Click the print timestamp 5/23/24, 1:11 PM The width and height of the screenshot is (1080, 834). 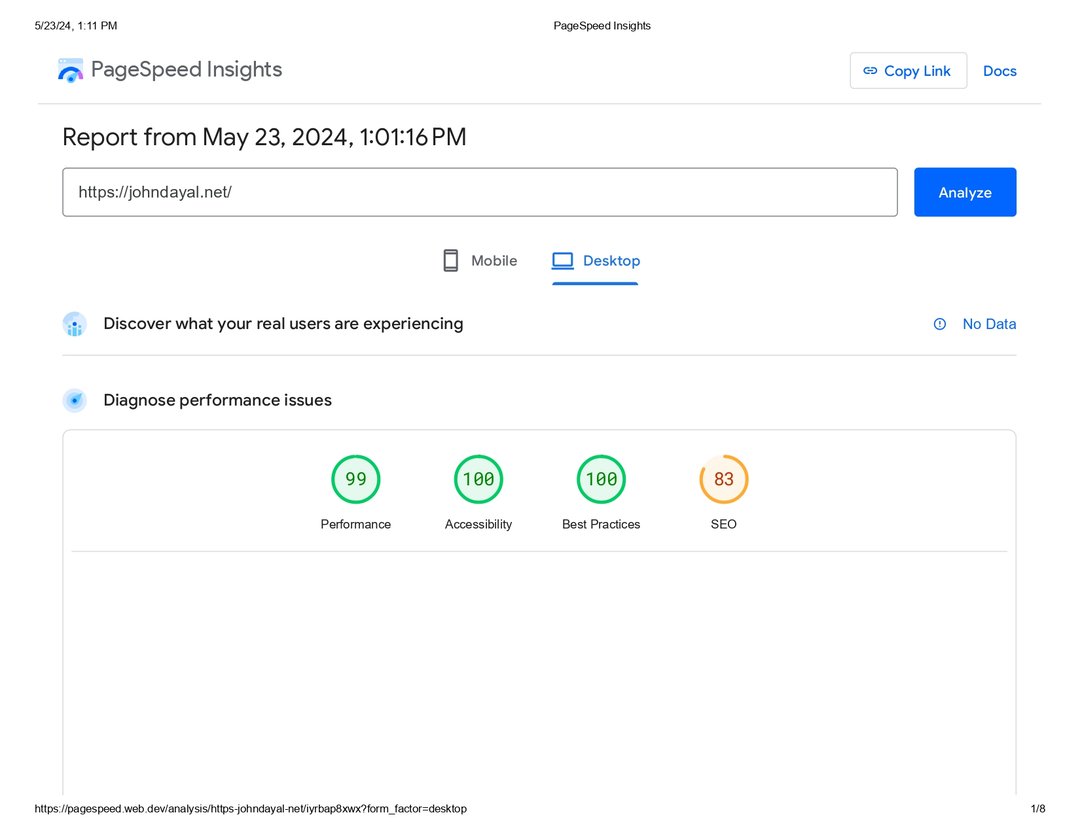tap(76, 26)
